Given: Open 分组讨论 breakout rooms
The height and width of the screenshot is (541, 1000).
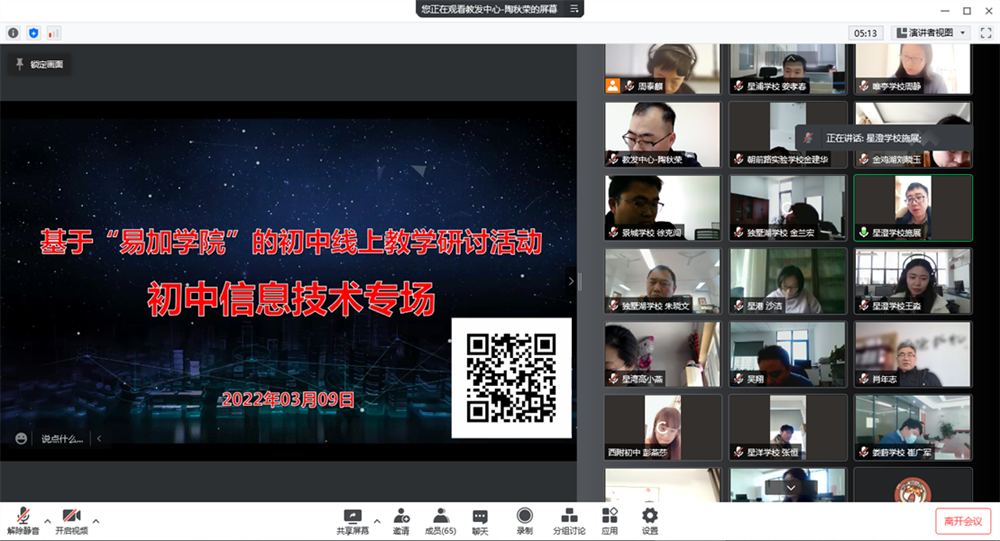Looking at the screenshot, I should point(569,521).
